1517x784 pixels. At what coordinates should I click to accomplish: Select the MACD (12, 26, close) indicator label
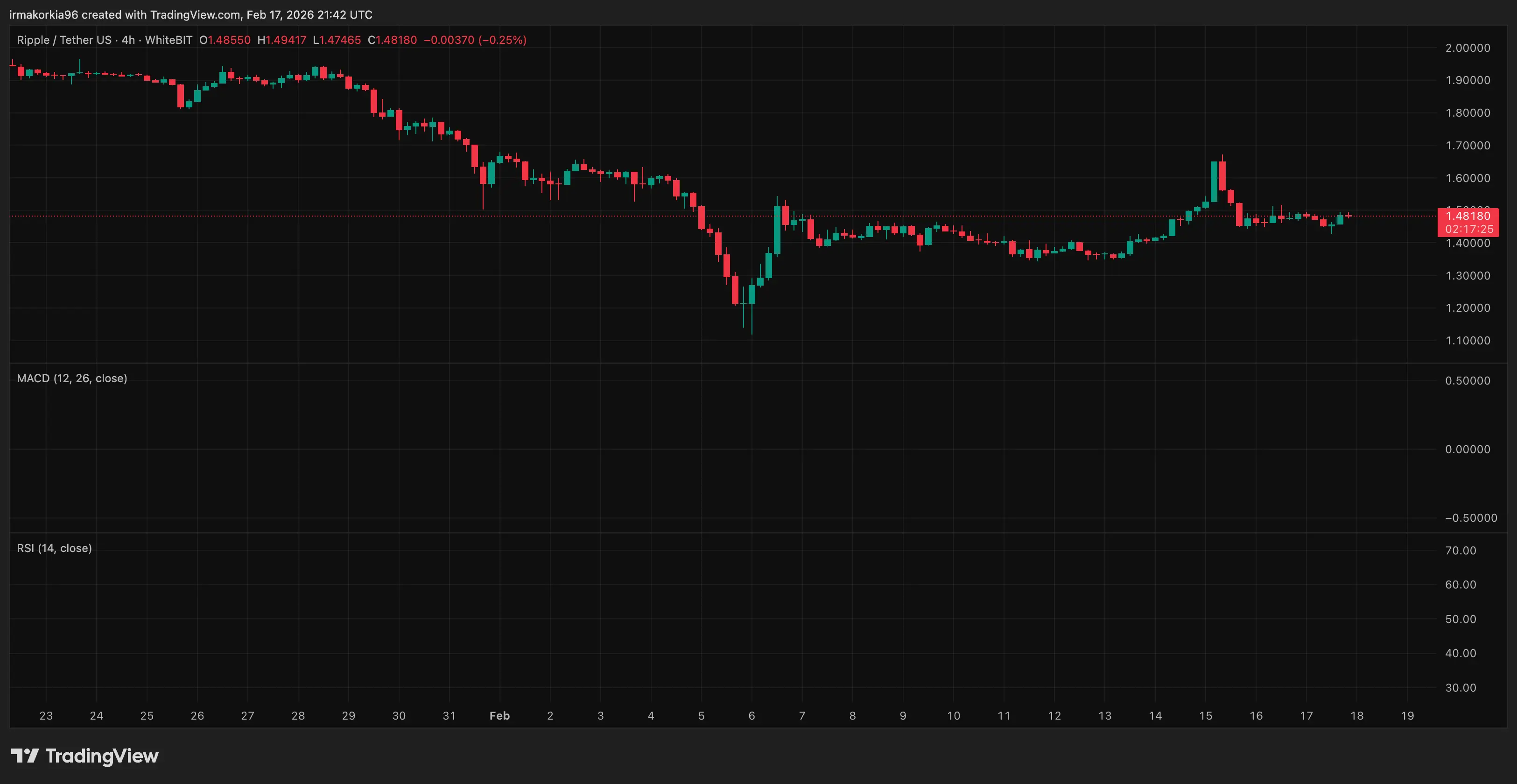click(72, 378)
